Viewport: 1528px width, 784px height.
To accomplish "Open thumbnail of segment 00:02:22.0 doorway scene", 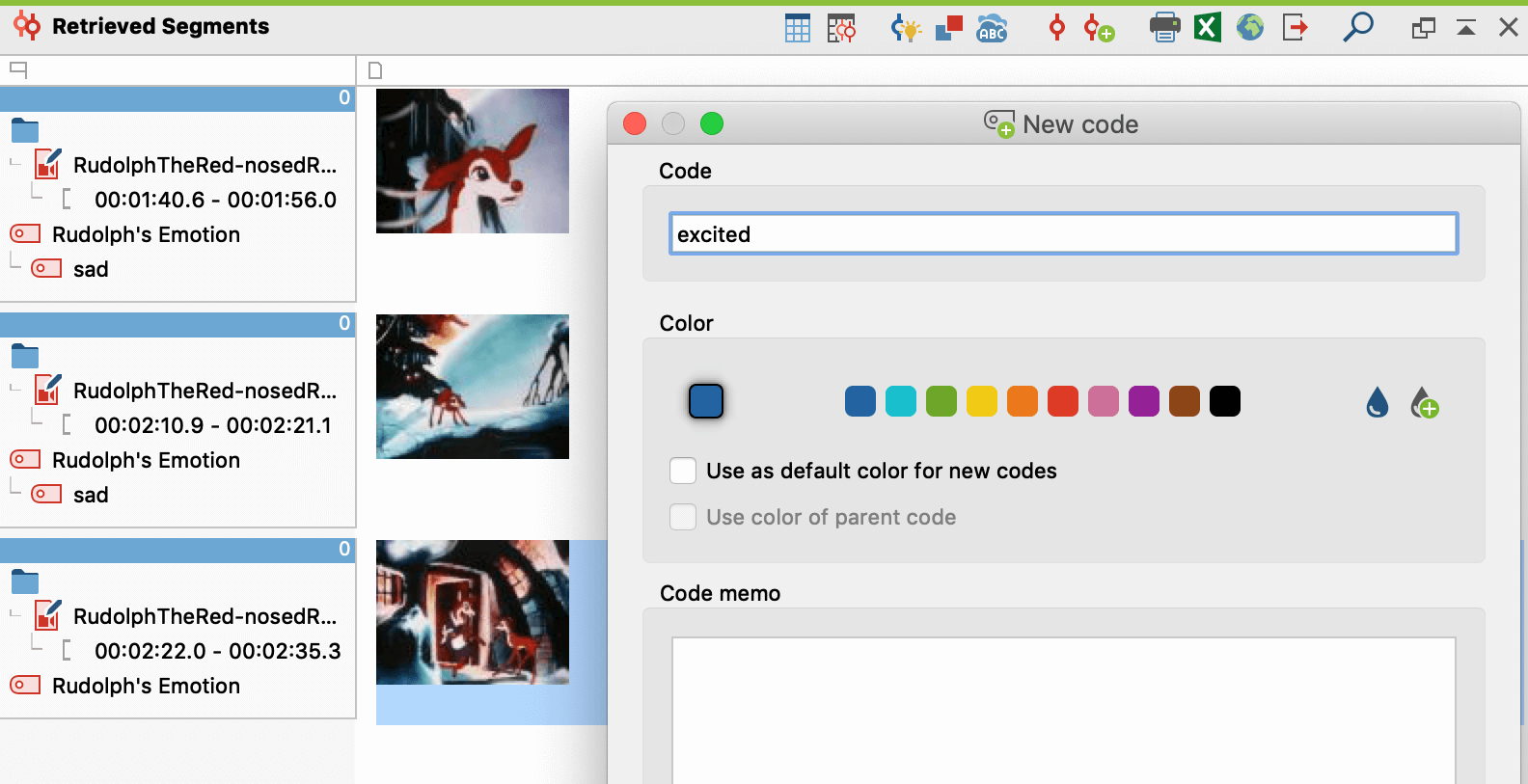I will click(473, 612).
